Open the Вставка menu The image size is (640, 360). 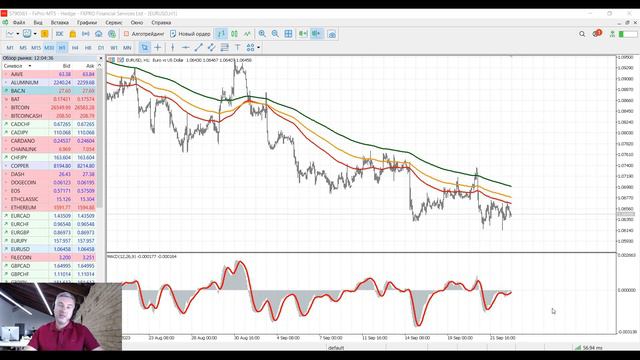coord(60,23)
